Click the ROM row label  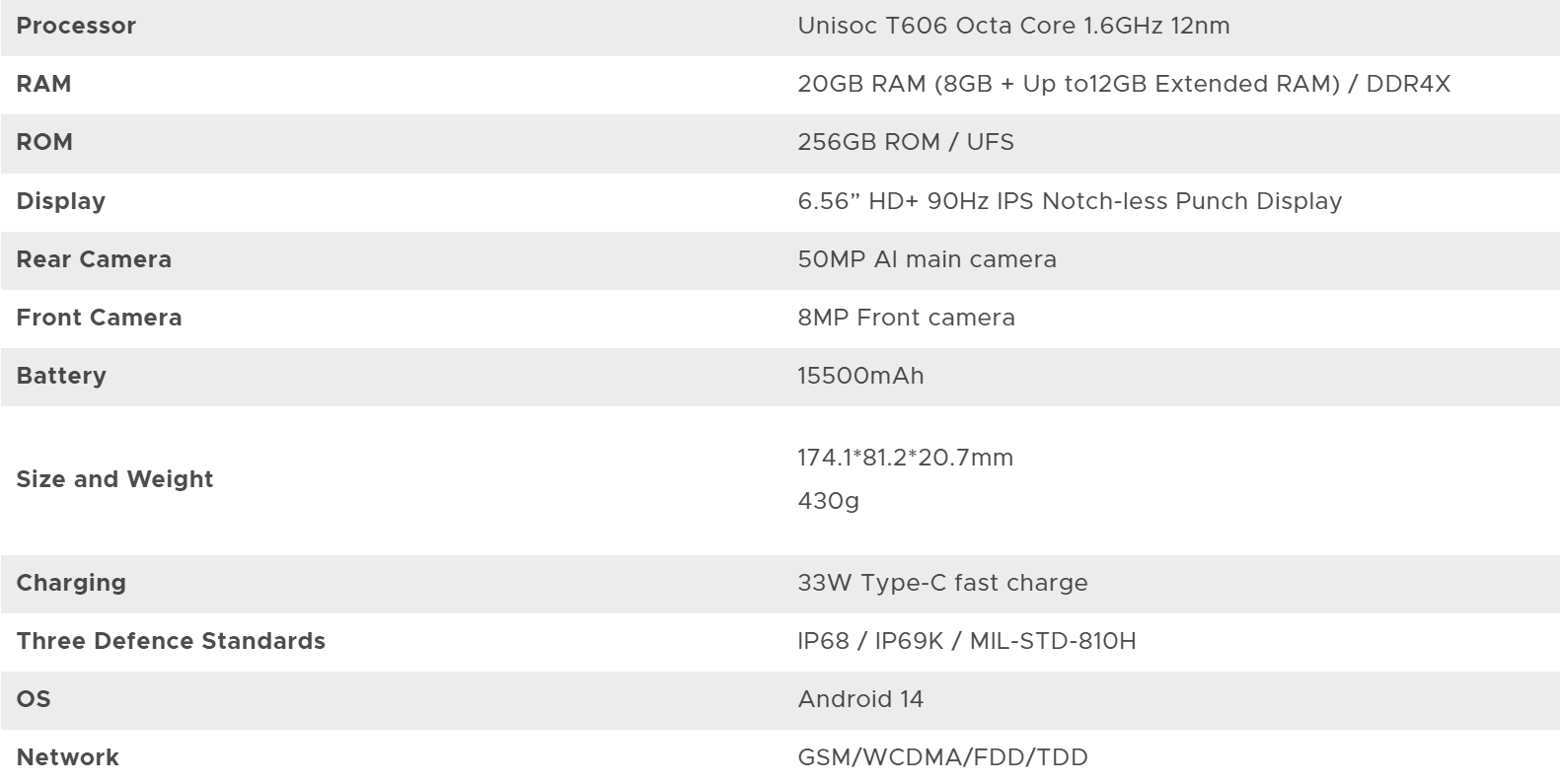coord(44,142)
